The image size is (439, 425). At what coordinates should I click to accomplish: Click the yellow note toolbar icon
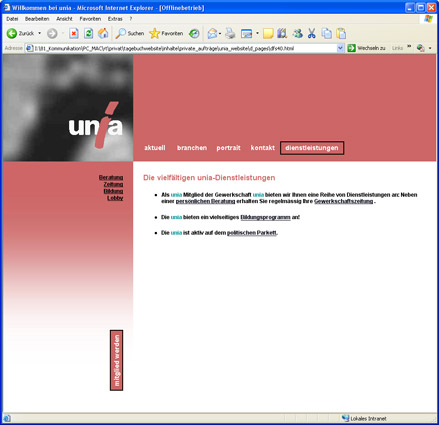(268, 33)
